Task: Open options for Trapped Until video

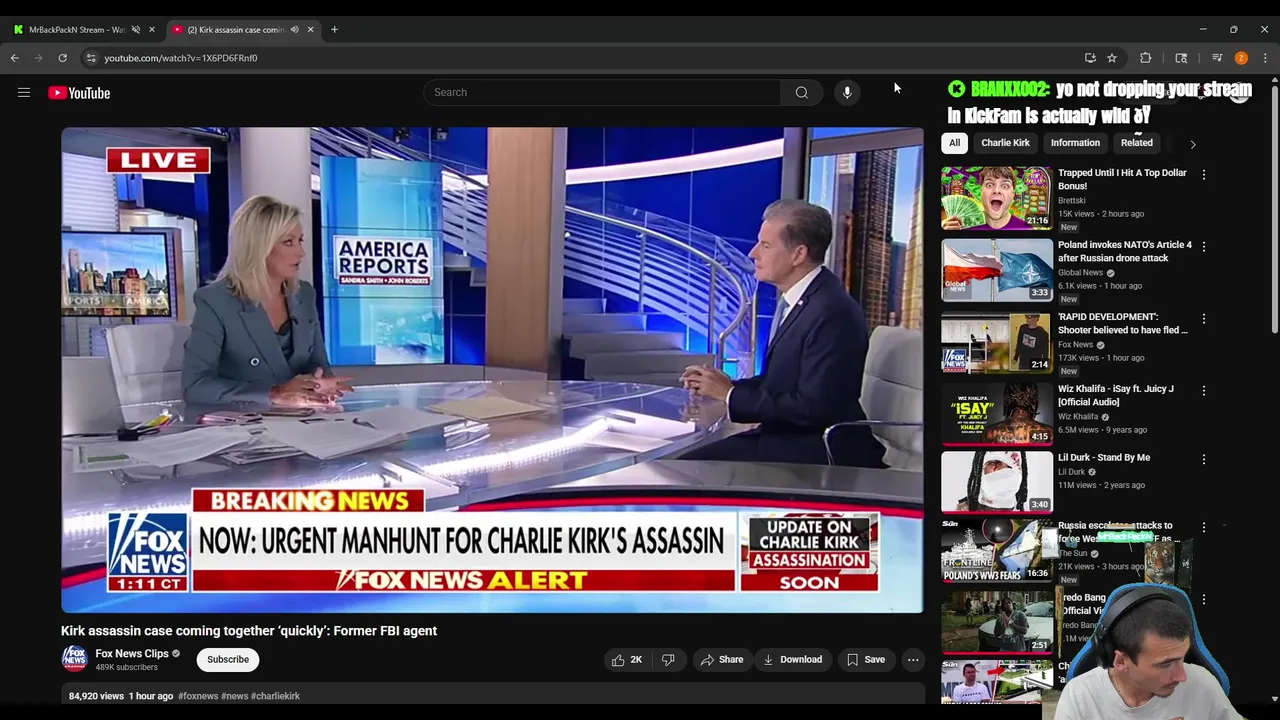Action: [x=1204, y=174]
